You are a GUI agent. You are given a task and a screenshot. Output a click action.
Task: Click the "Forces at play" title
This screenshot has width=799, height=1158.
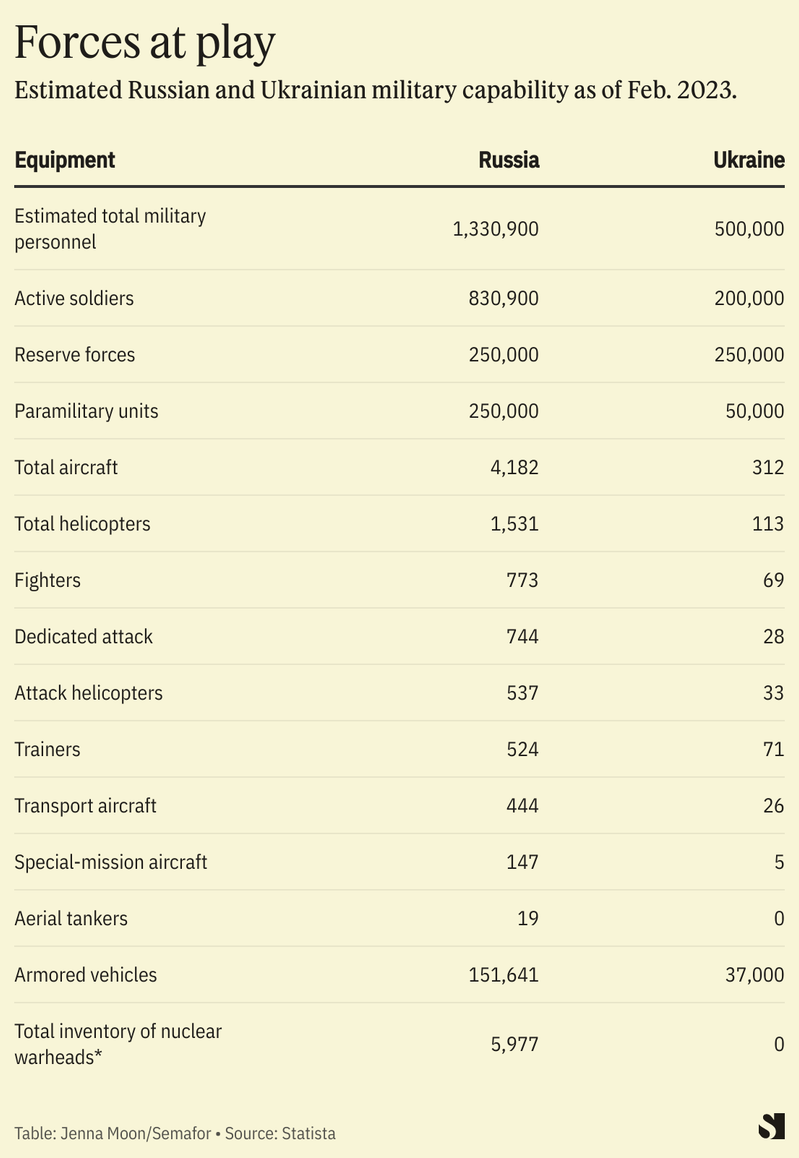click(x=145, y=43)
